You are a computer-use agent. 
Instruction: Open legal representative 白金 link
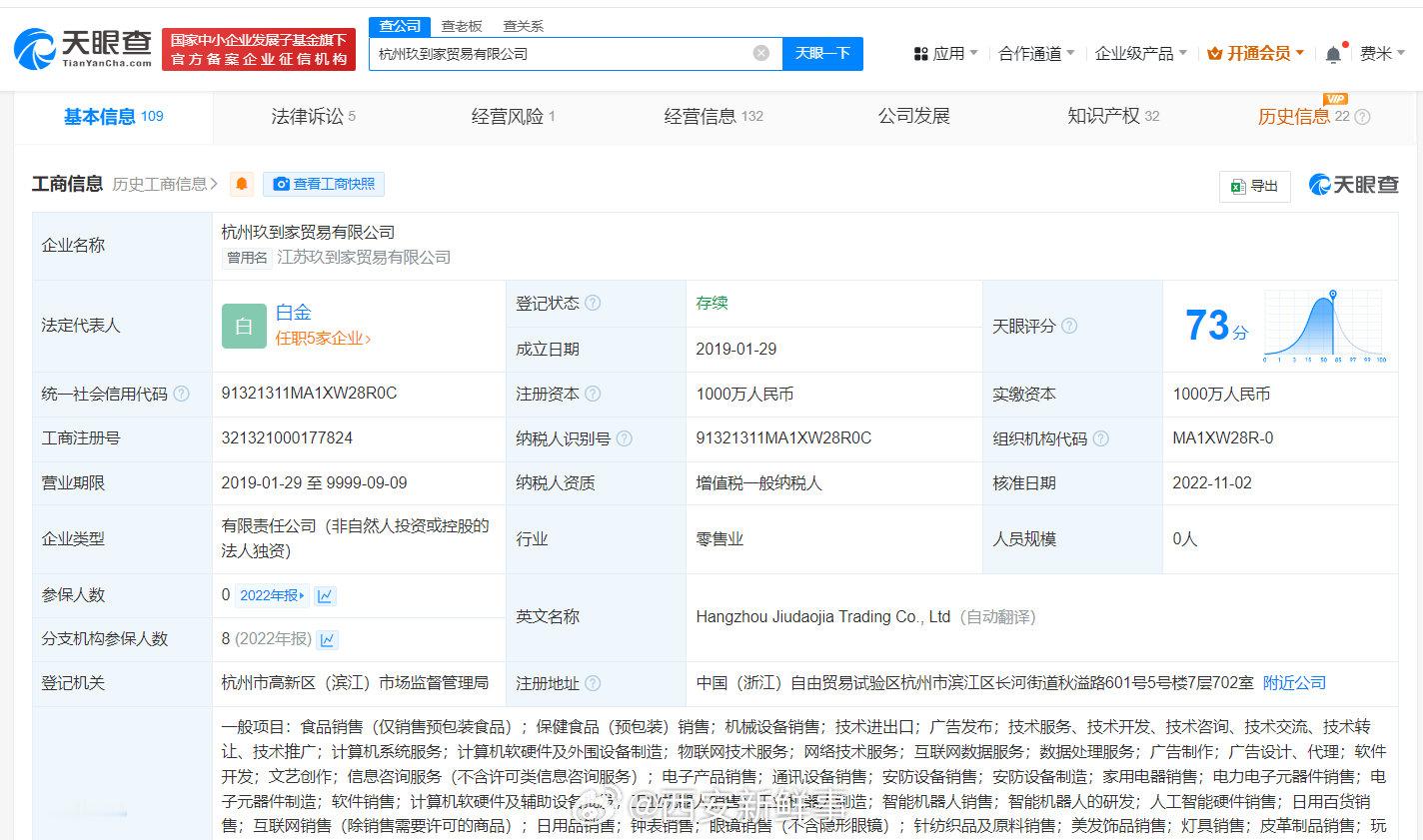[x=293, y=313]
